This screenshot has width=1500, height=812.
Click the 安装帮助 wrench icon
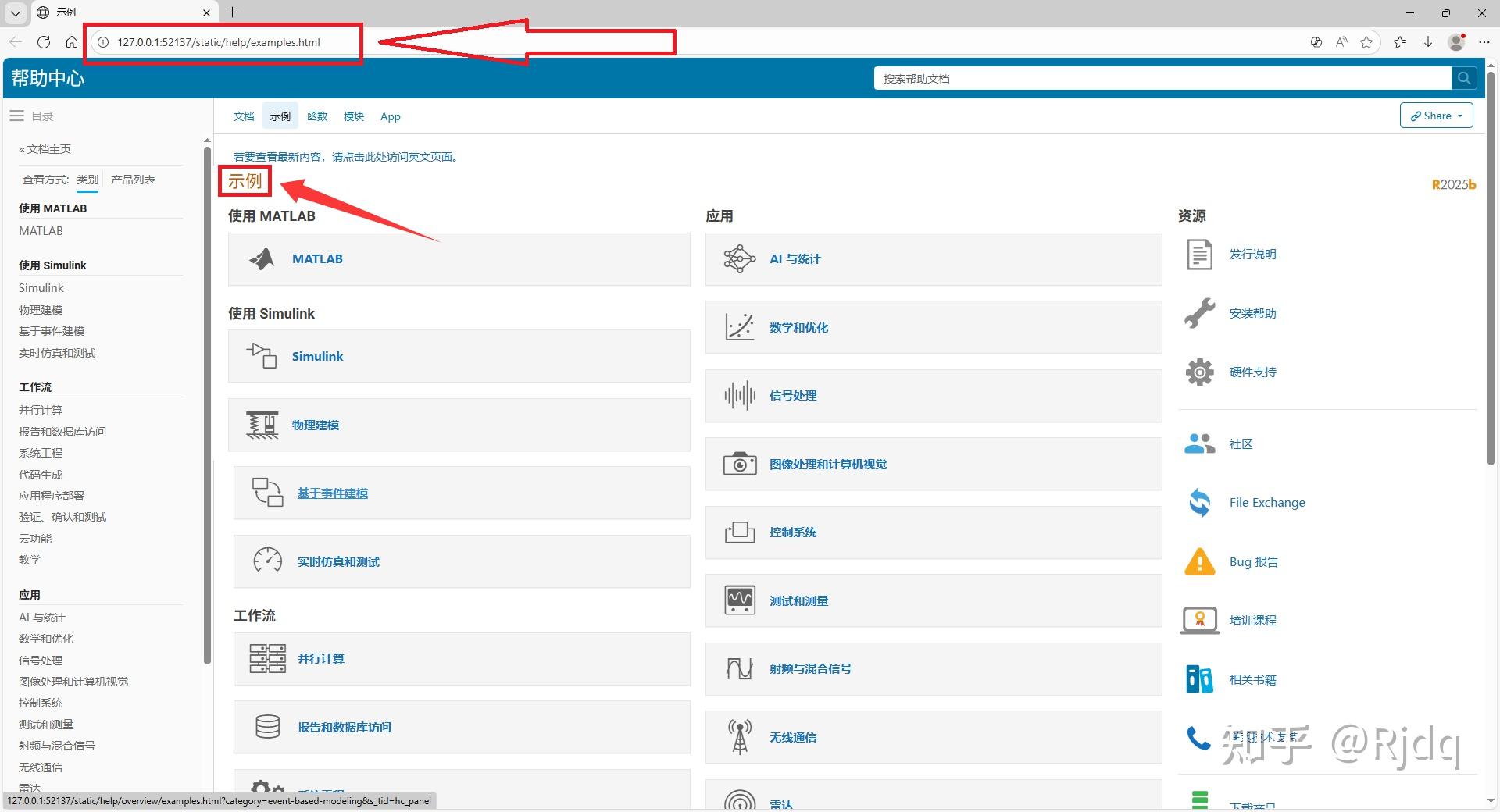[1199, 313]
